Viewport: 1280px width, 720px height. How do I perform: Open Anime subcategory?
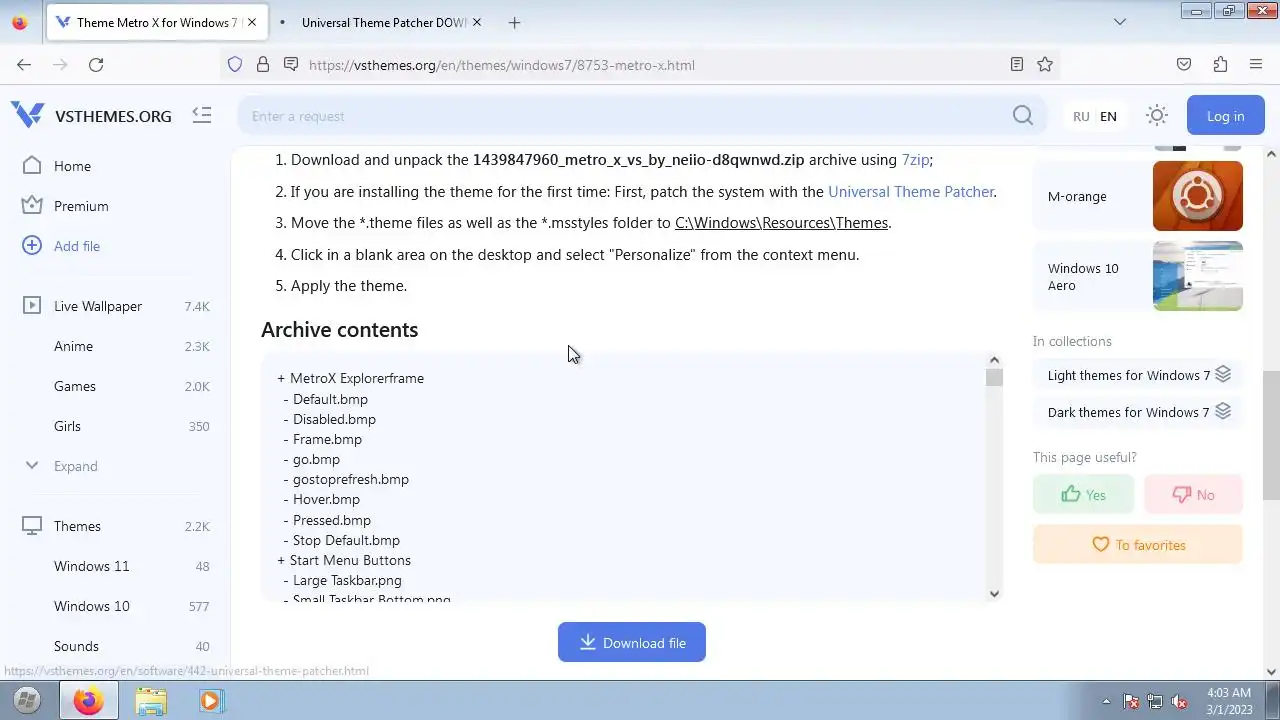click(73, 346)
